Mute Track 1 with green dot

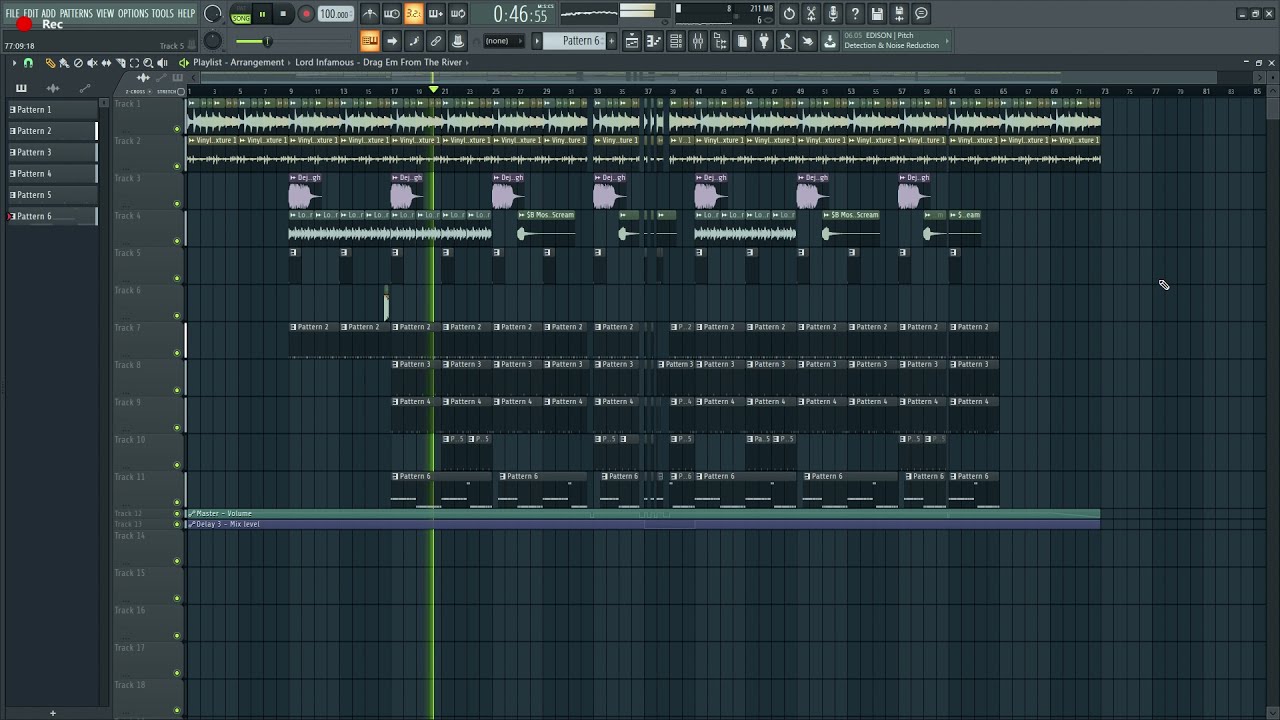click(x=177, y=129)
